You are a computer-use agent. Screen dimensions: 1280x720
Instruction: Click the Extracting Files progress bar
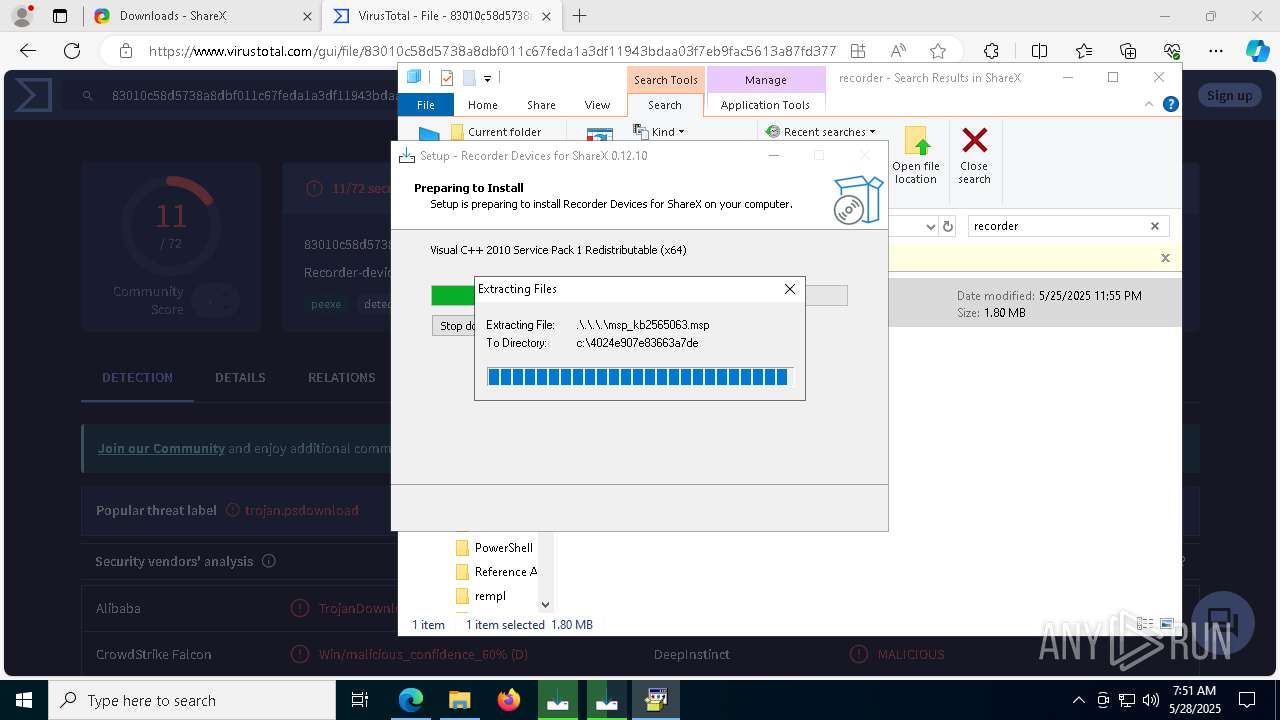pos(640,377)
